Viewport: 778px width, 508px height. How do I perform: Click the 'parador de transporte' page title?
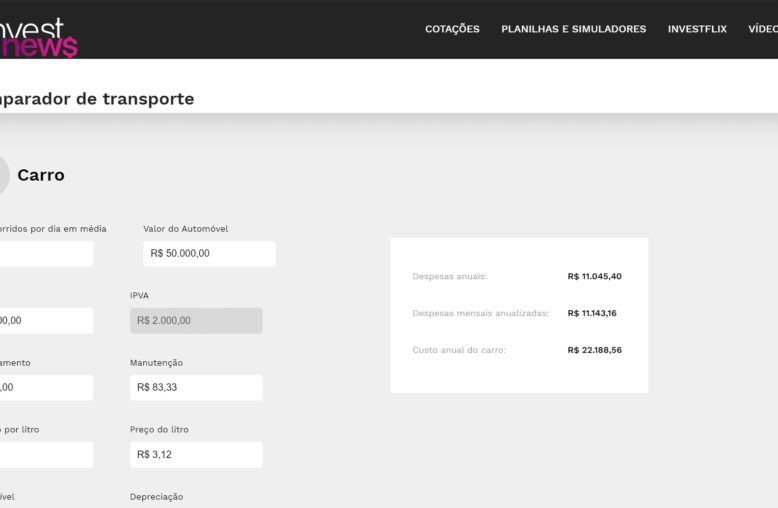point(97,99)
